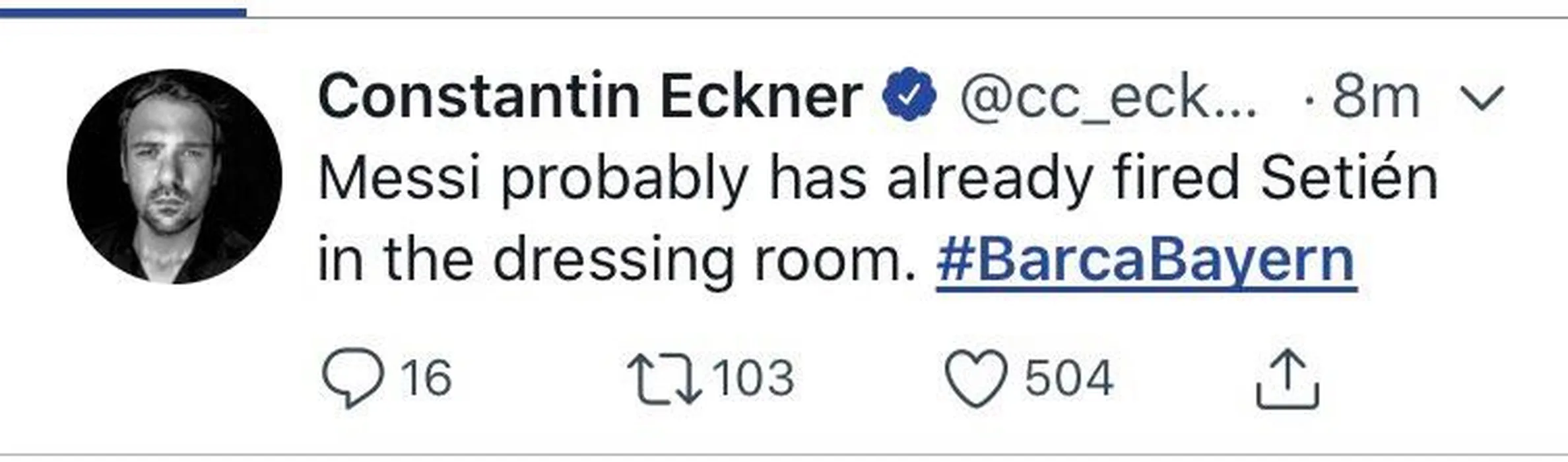Viewport: 1568px width, 462px height.
Task: Click the name "Setién" in the tweet
Action: coord(1349,178)
